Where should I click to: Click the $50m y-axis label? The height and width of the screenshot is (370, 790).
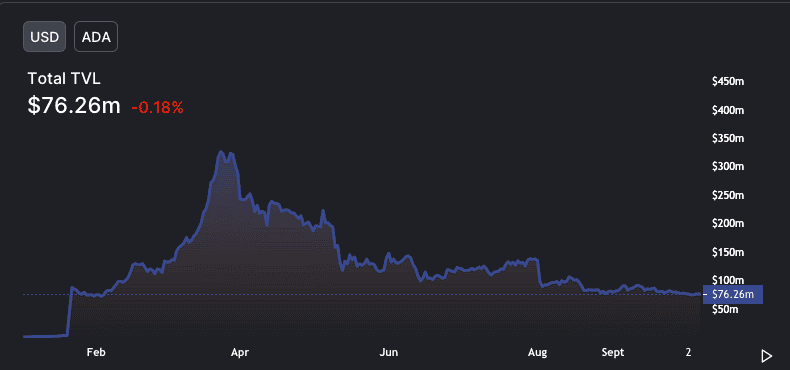(726, 309)
